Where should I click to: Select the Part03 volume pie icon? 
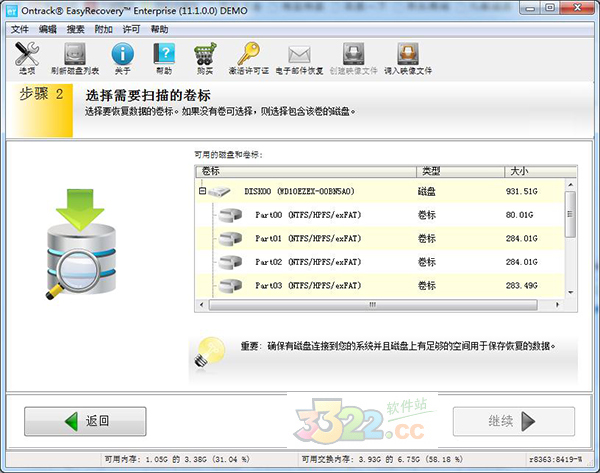(x=230, y=285)
